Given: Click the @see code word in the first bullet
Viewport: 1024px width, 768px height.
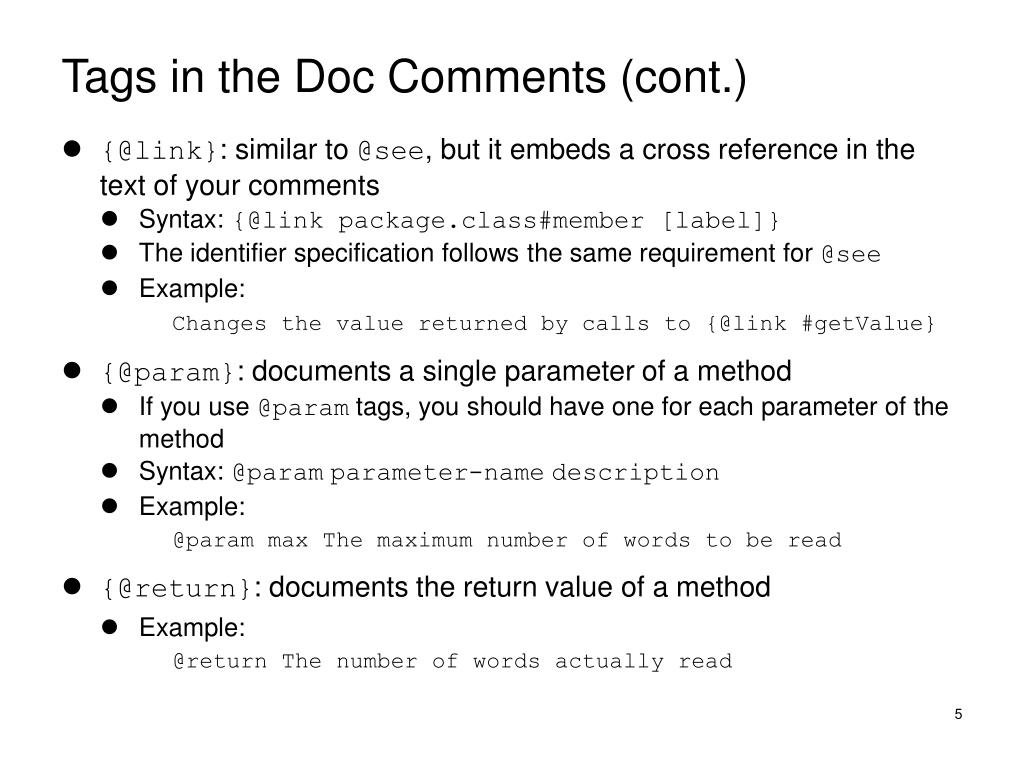Looking at the screenshot, I should click(391, 152).
